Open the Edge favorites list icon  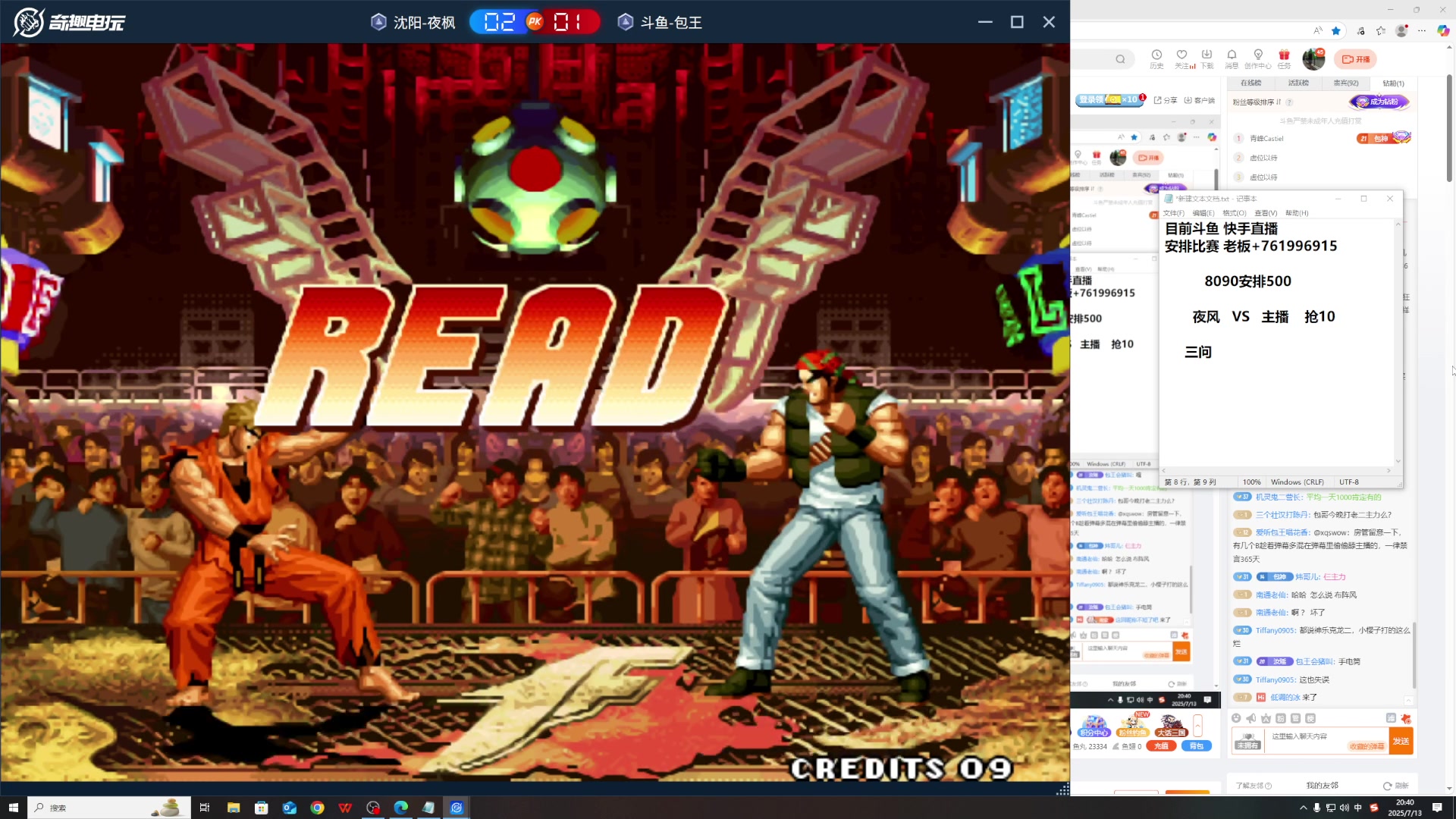(x=1381, y=30)
